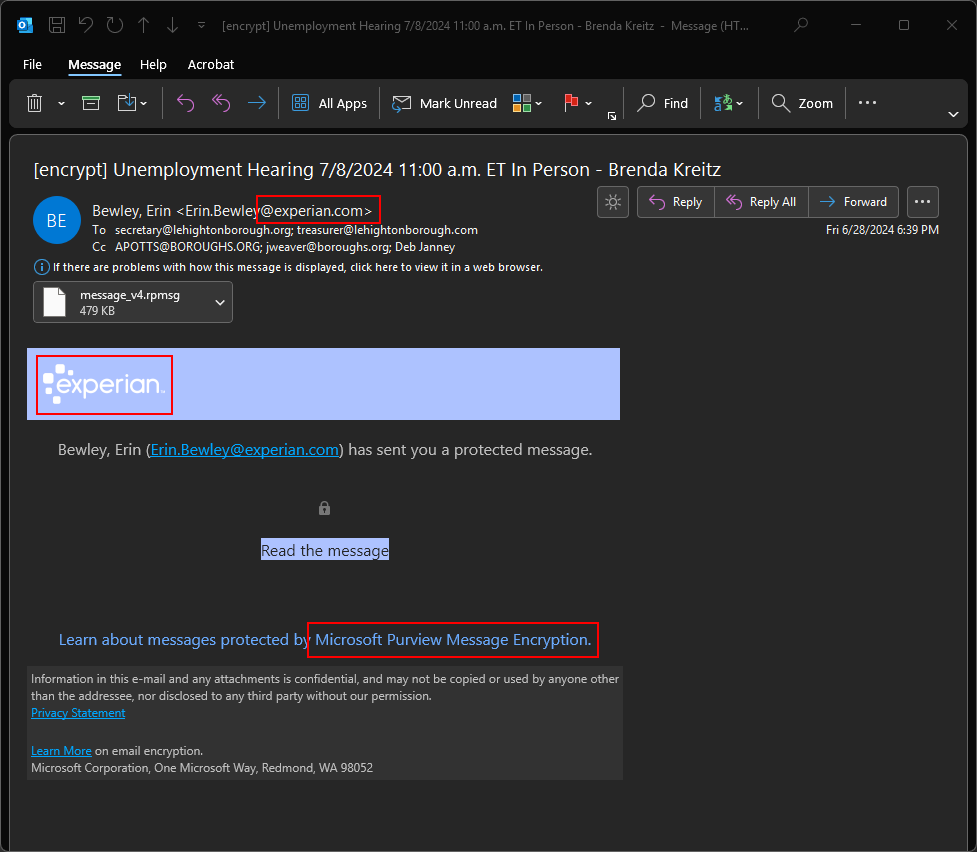Open the Move dropdown menu
This screenshot has width=977, height=852.
click(x=144, y=103)
